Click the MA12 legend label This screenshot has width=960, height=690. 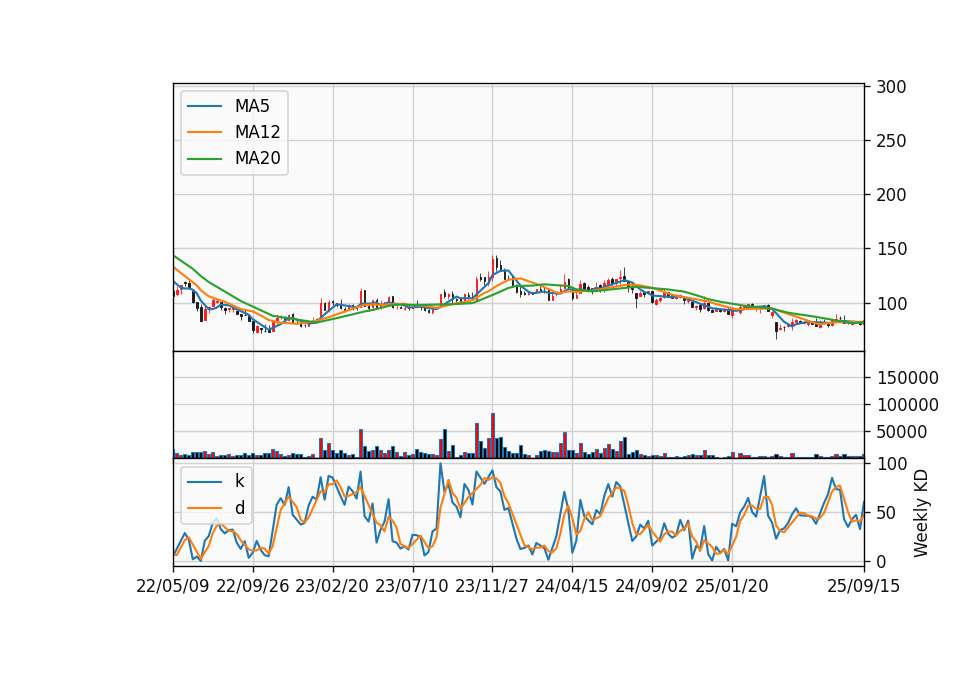(x=257, y=132)
